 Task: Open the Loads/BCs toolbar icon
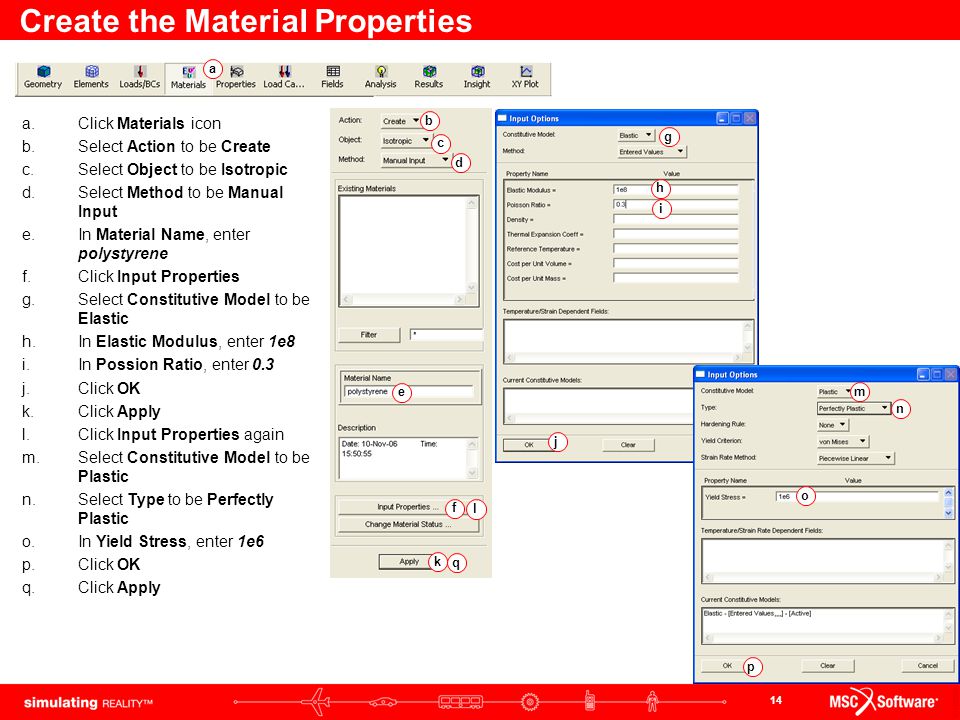[140, 78]
